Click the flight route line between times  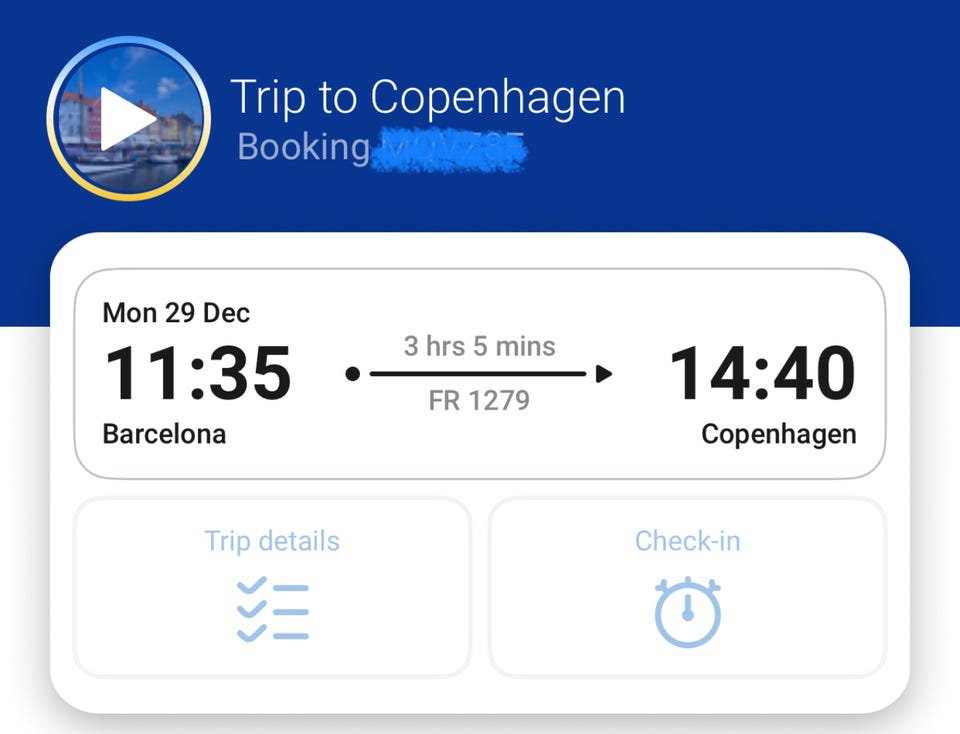click(478, 374)
